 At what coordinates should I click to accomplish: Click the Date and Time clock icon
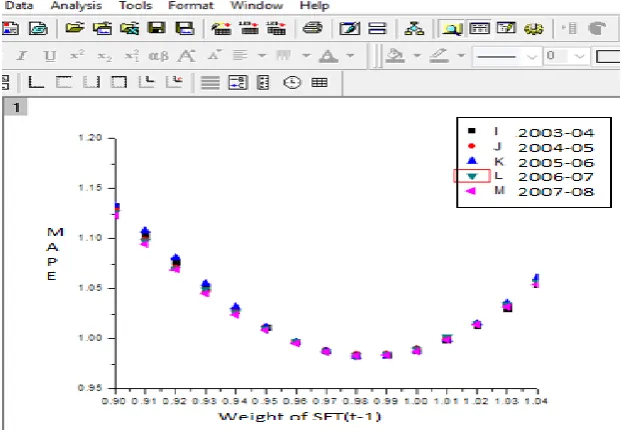pyautogui.click(x=292, y=82)
